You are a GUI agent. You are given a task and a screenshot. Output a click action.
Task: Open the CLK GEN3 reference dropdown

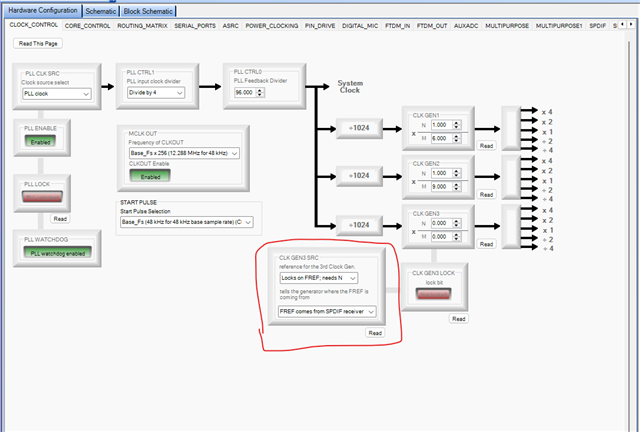click(x=319, y=278)
